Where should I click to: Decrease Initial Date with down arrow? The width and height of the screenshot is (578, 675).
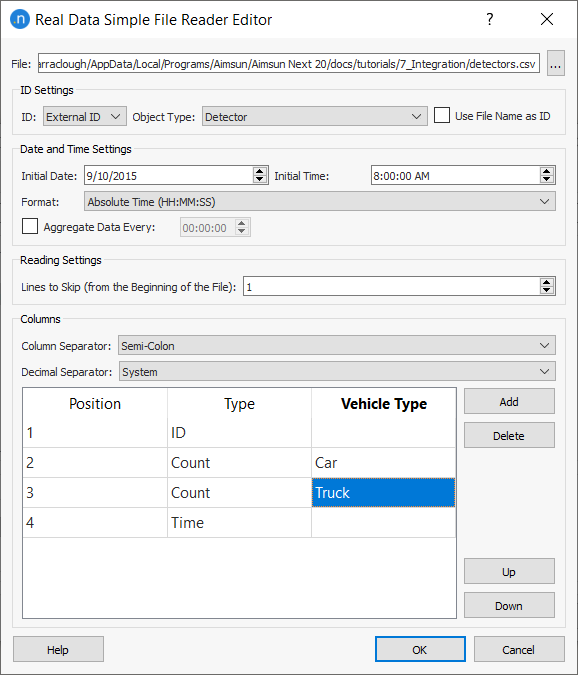(260, 180)
